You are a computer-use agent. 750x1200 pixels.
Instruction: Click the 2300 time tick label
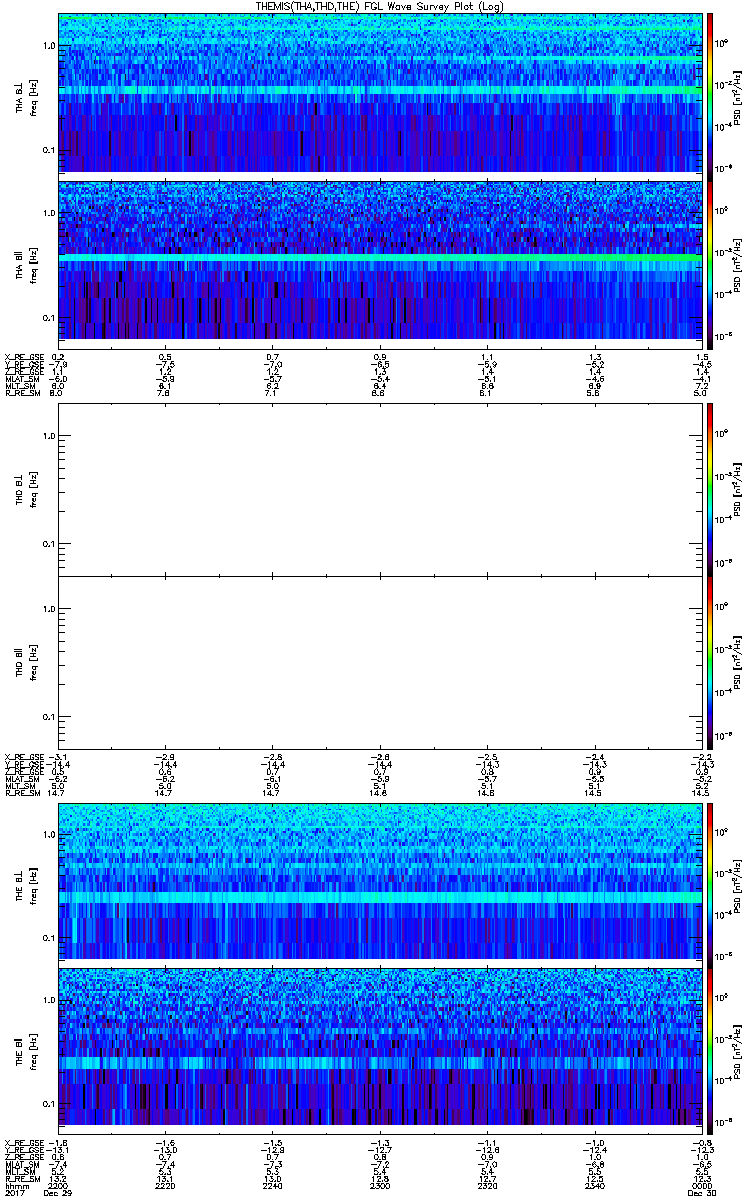tap(378, 1187)
